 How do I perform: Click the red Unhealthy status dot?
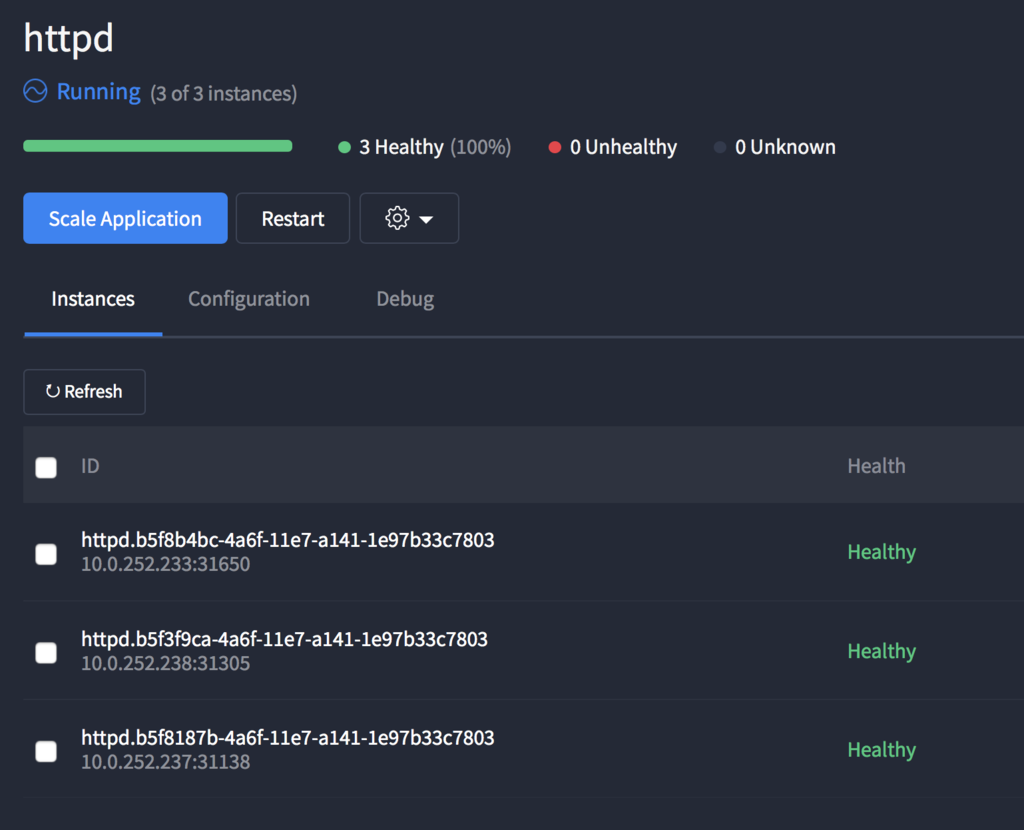click(x=554, y=147)
